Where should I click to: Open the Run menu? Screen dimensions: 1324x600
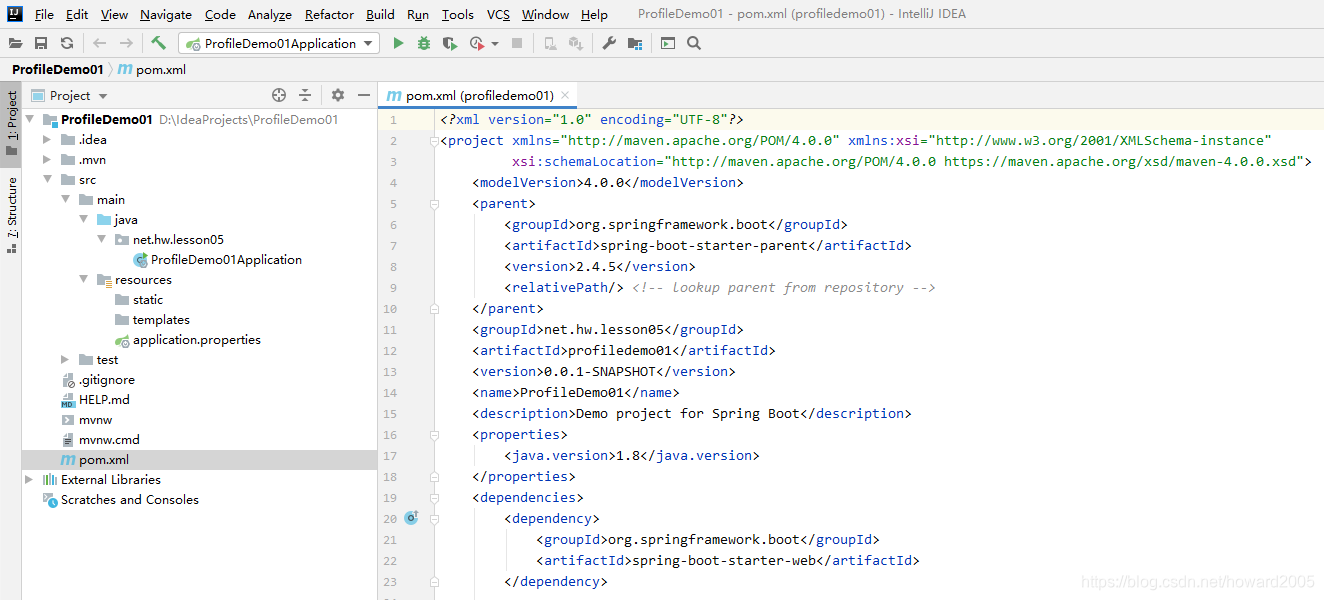point(418,14)
